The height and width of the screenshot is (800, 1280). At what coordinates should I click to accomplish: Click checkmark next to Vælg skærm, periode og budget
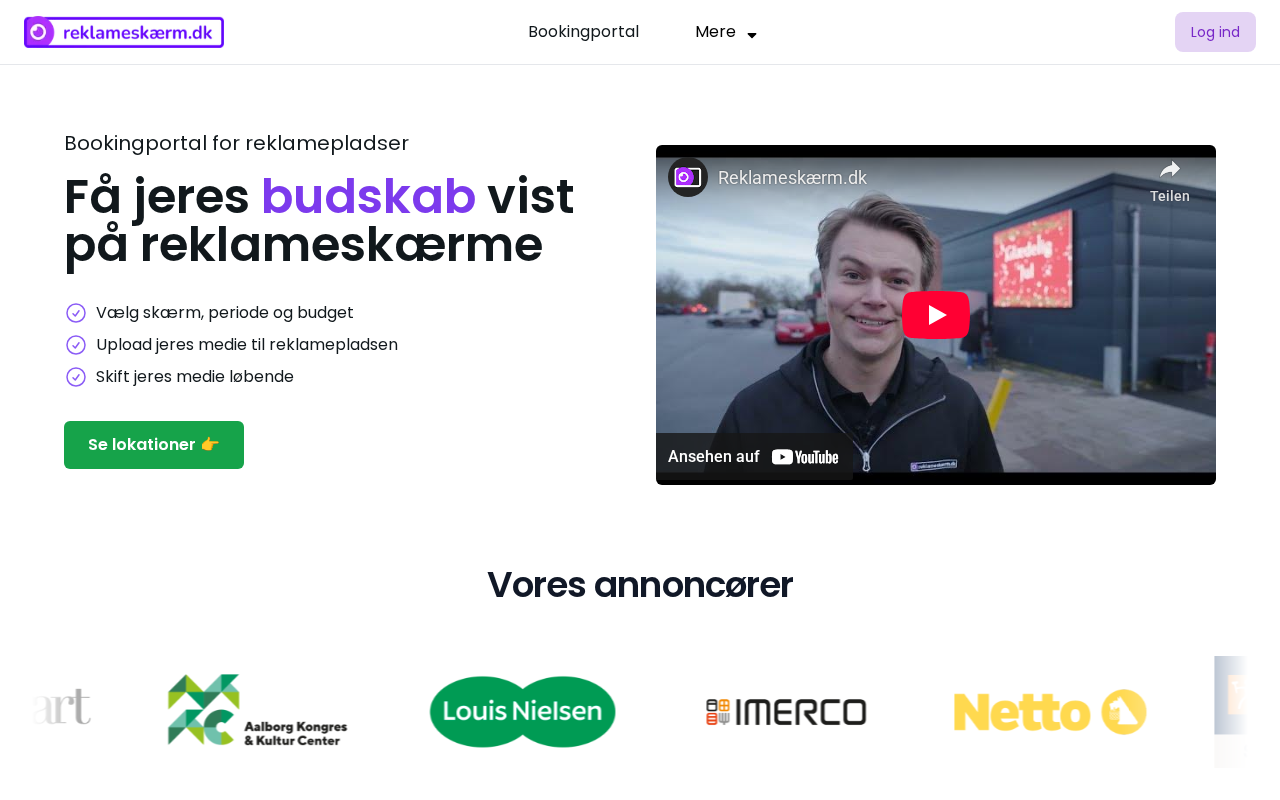pyautogui.click(x=76, y=313)
